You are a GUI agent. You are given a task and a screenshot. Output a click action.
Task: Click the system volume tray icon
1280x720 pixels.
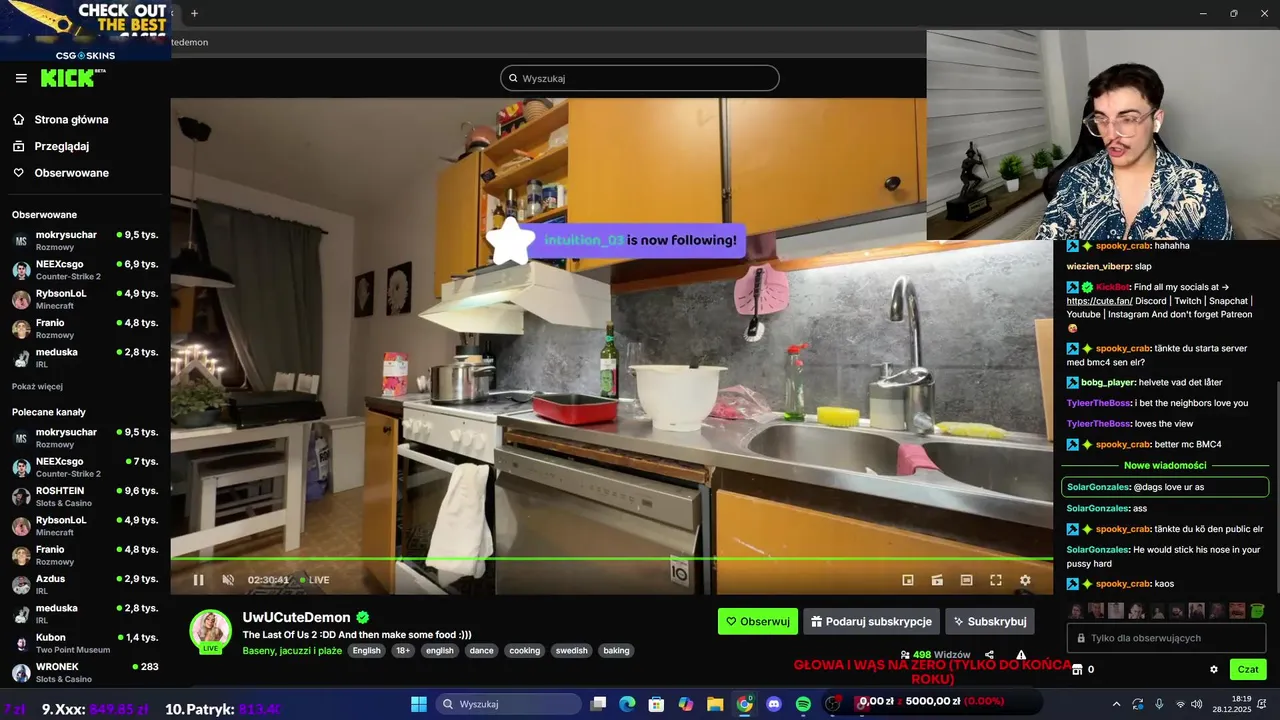(1199, 704)
